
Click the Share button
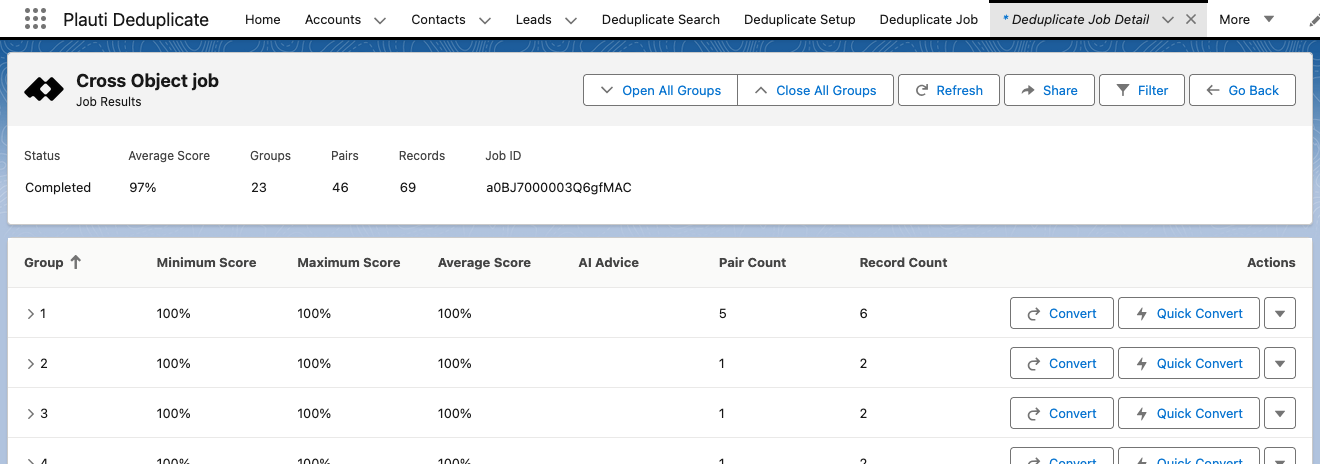tap(1049, 90)
